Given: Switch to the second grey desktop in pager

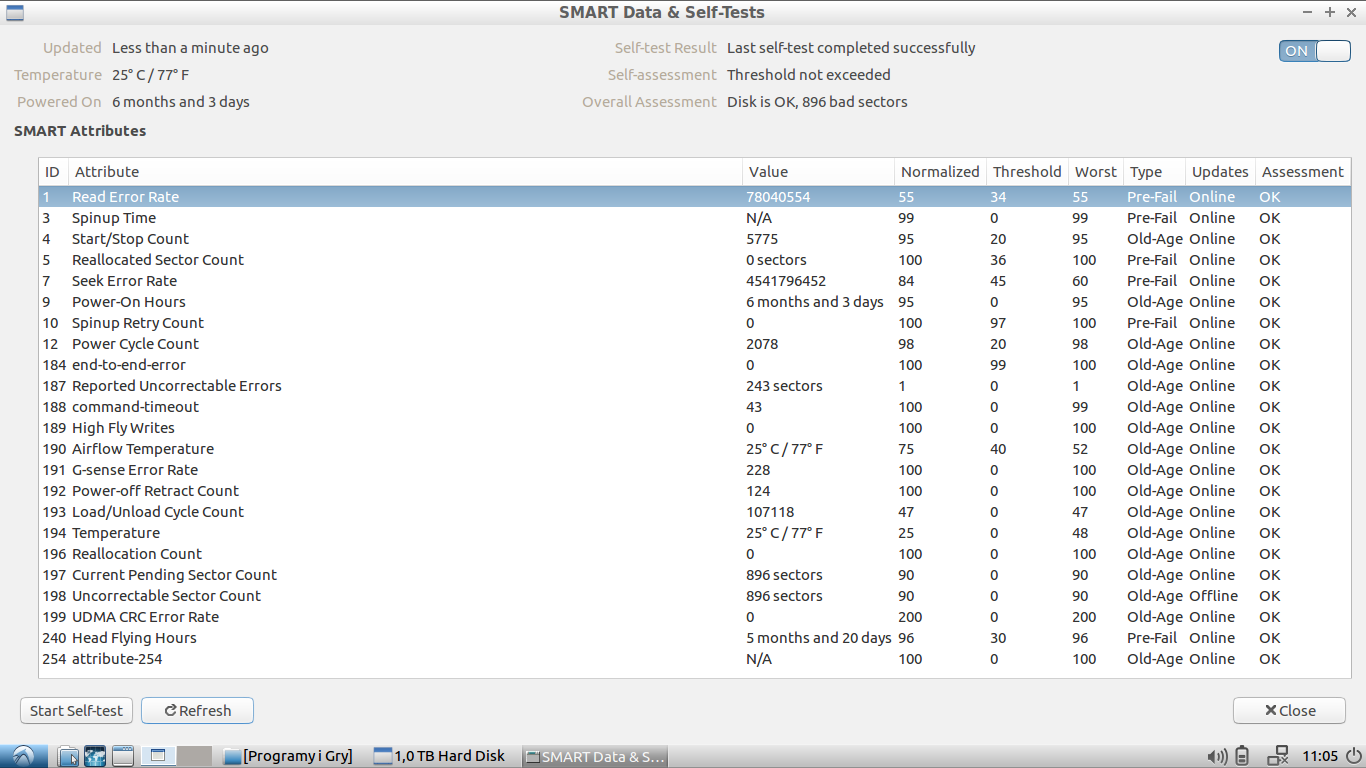Looking at the screenshot, I should tap(194, 756).
